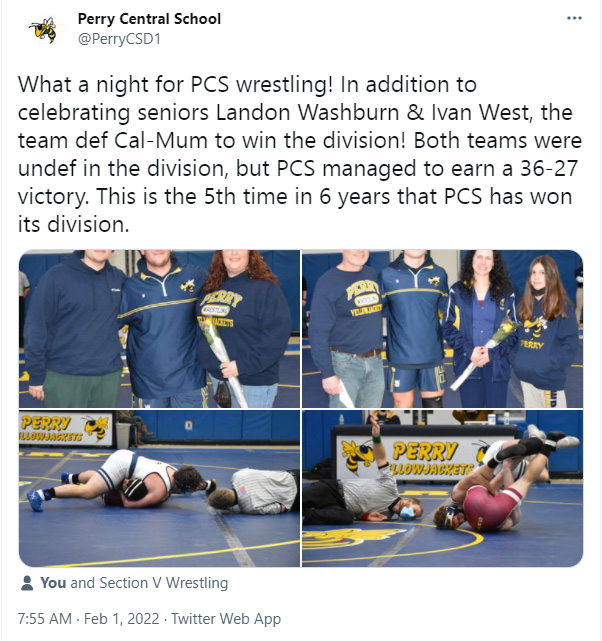
Task: Open photo of wrestlers near referee on mat
Action: pos(159,489)
